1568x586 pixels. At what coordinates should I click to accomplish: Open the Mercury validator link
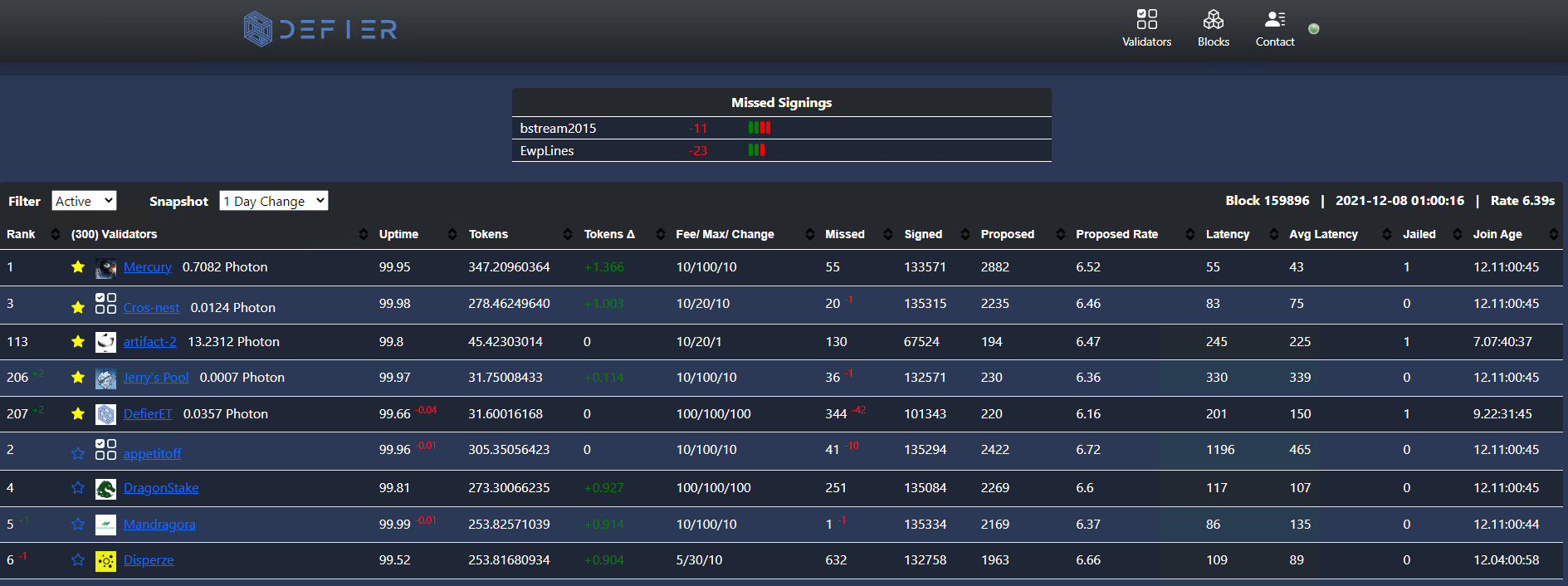(x=148, y=266)
